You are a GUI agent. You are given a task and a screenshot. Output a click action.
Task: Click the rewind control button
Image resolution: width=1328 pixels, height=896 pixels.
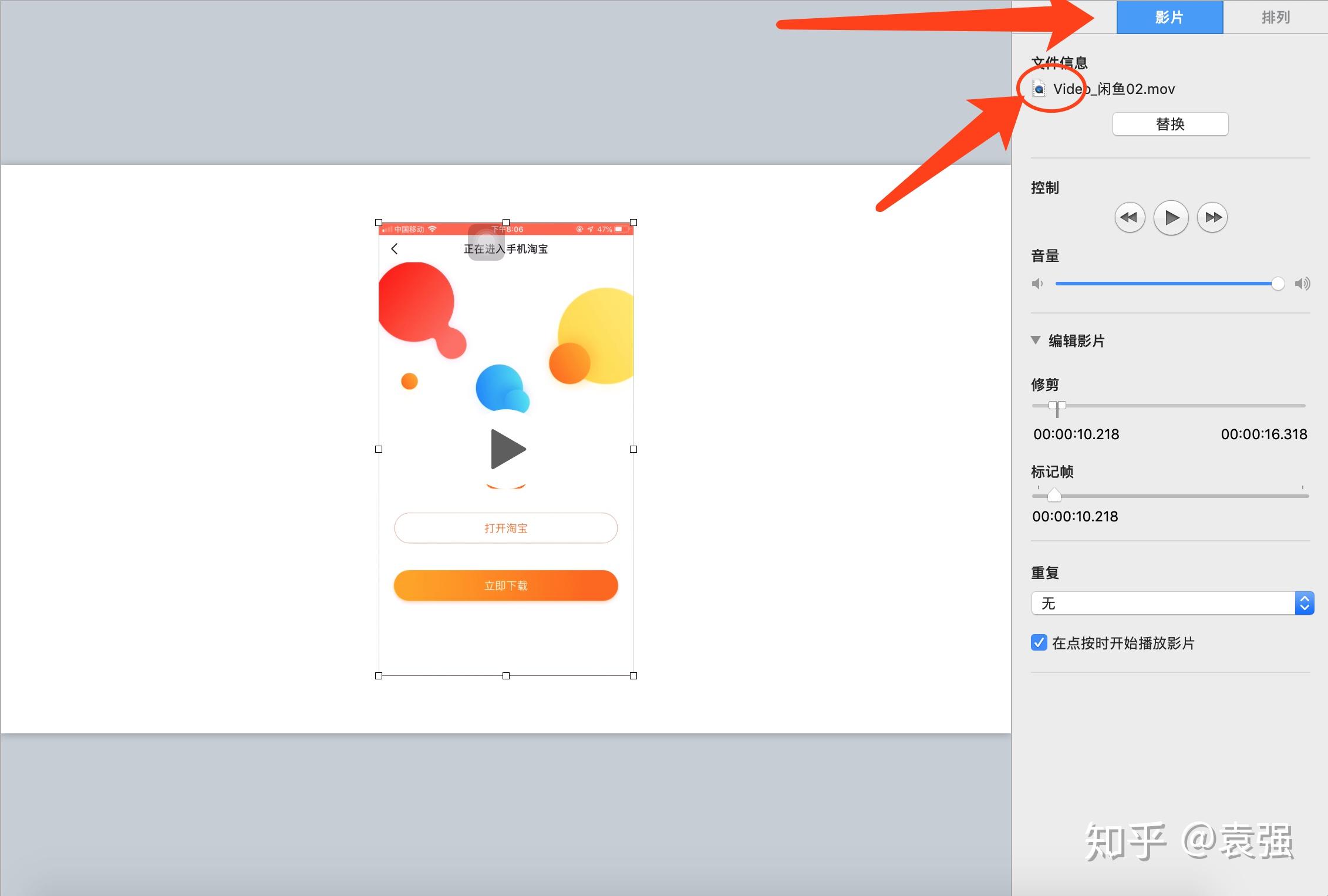tap(1130, 217)
